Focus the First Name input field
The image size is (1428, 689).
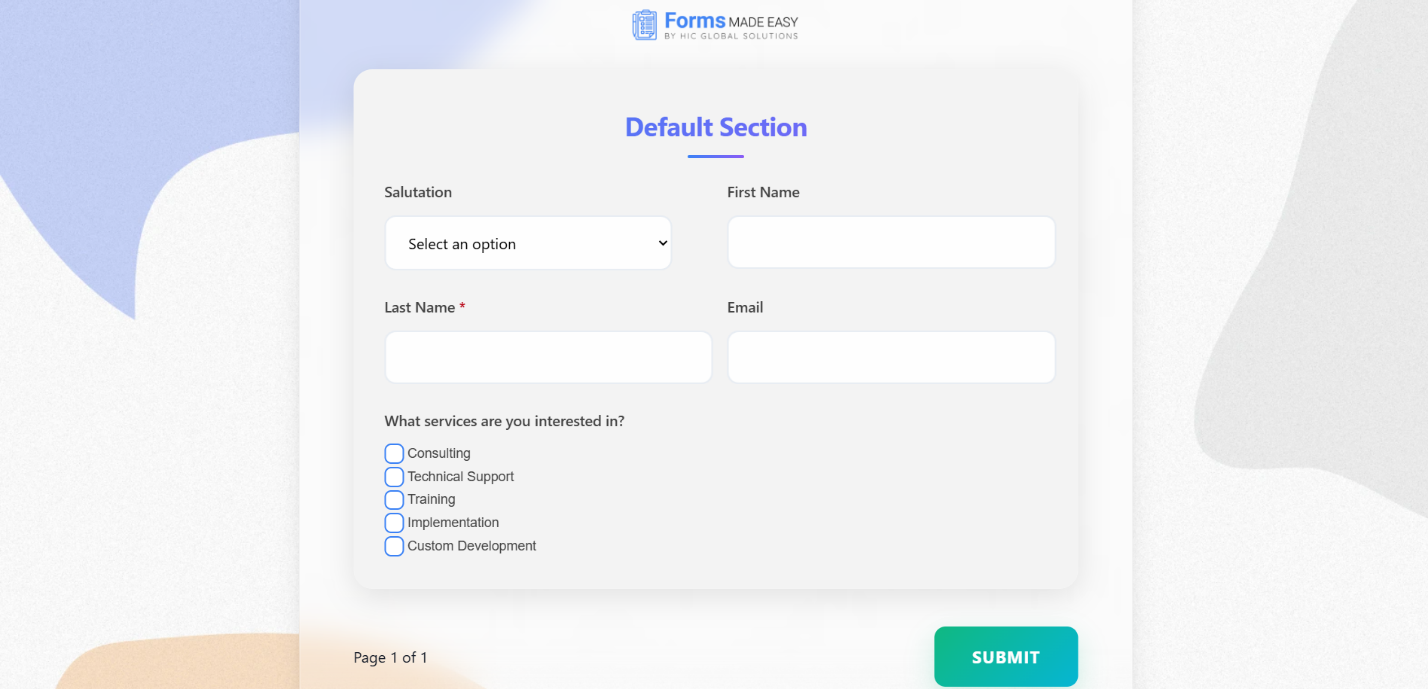(891, 243)
